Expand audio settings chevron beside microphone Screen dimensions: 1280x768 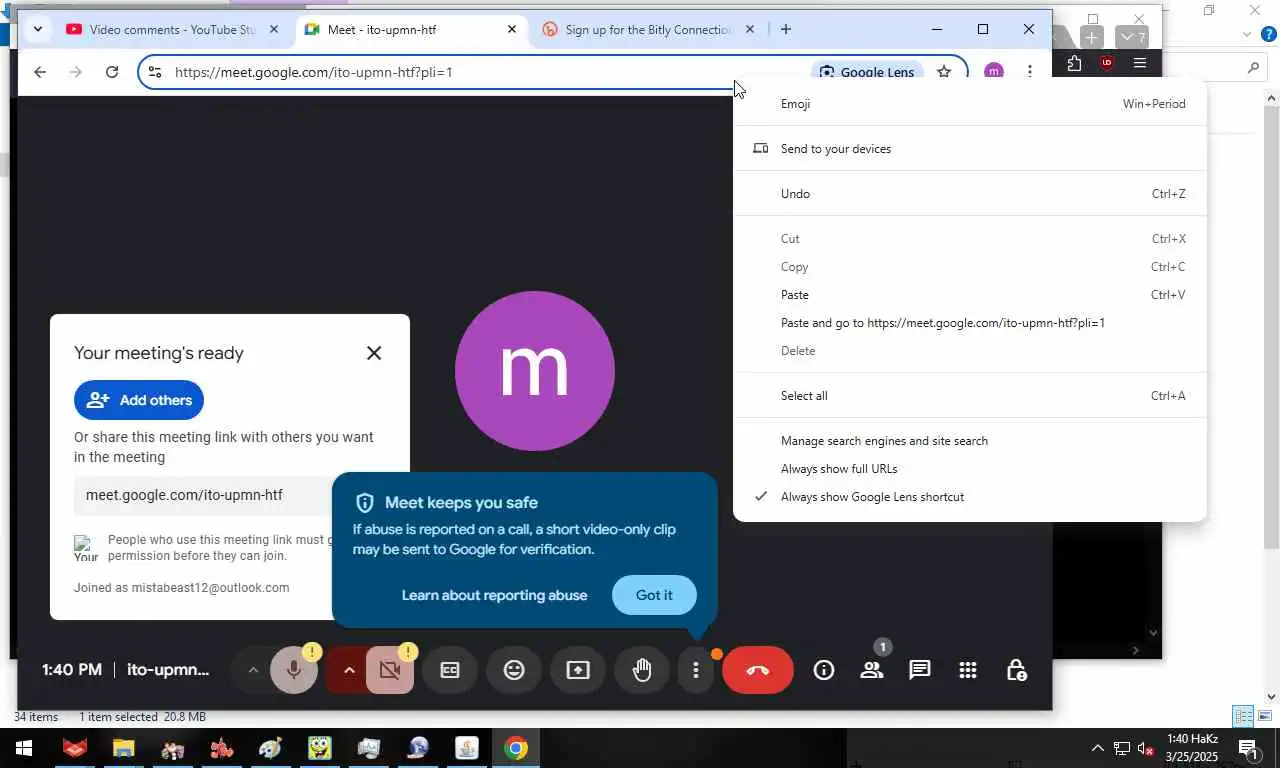click(x=253, y=670)
